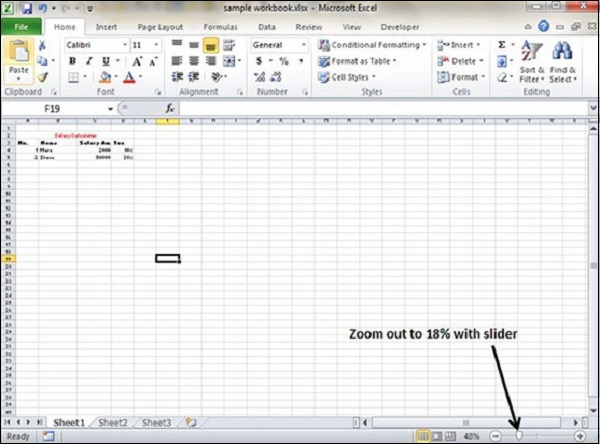
Task: Click the Copy icon
Action: (42, 61)
